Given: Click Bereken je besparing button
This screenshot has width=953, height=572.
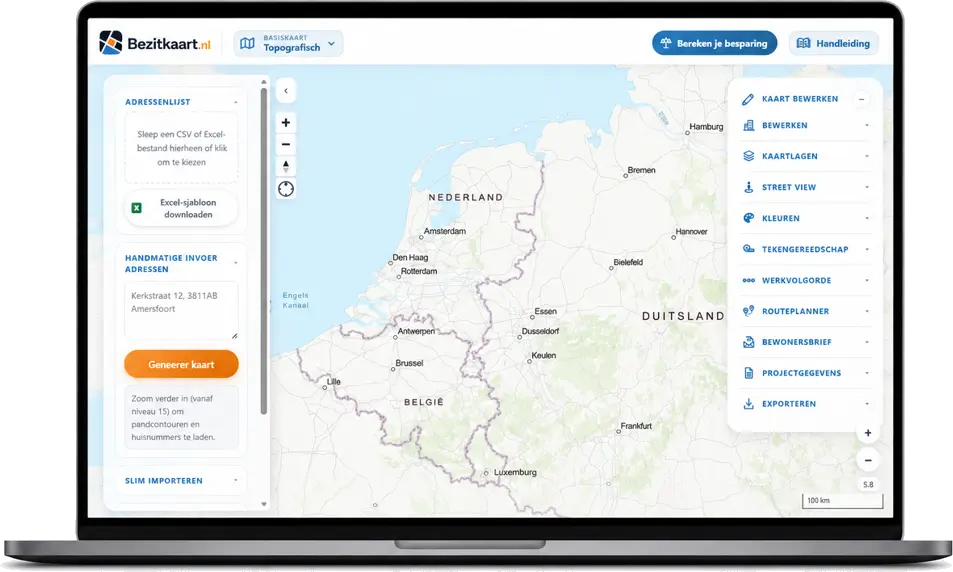Looking at the screenshot, I should (714, 43).
